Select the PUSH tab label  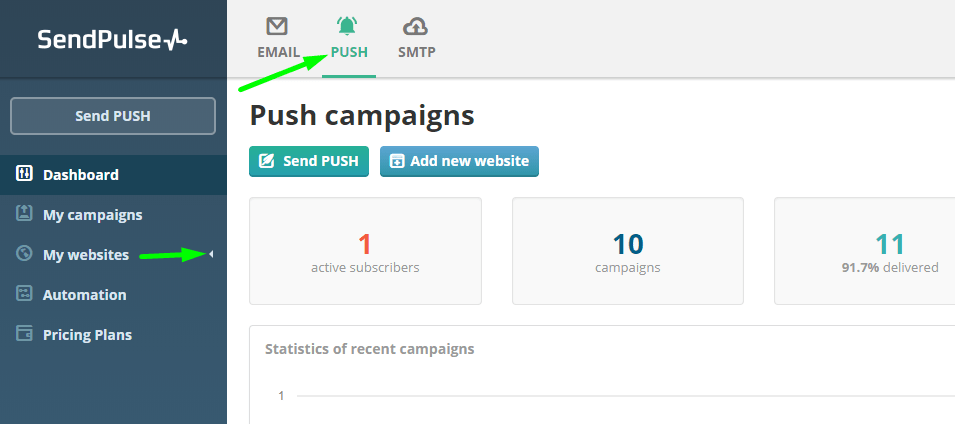(x=349, y=52)
